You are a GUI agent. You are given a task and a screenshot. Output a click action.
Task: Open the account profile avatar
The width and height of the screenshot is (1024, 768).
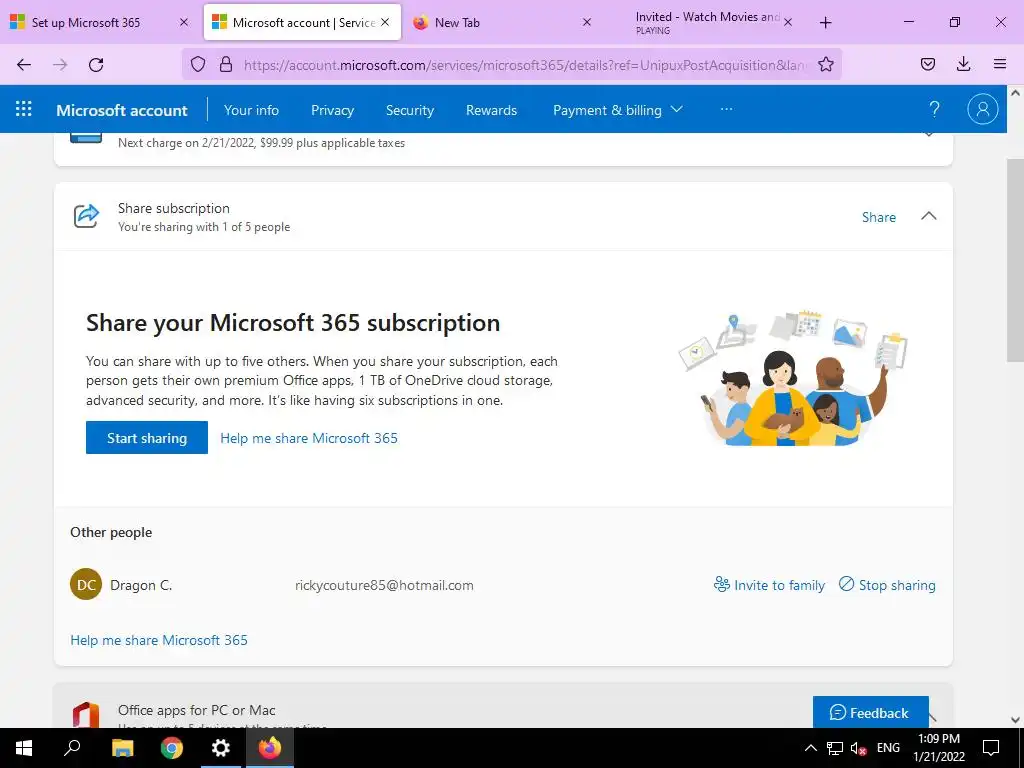click(982, 109)
